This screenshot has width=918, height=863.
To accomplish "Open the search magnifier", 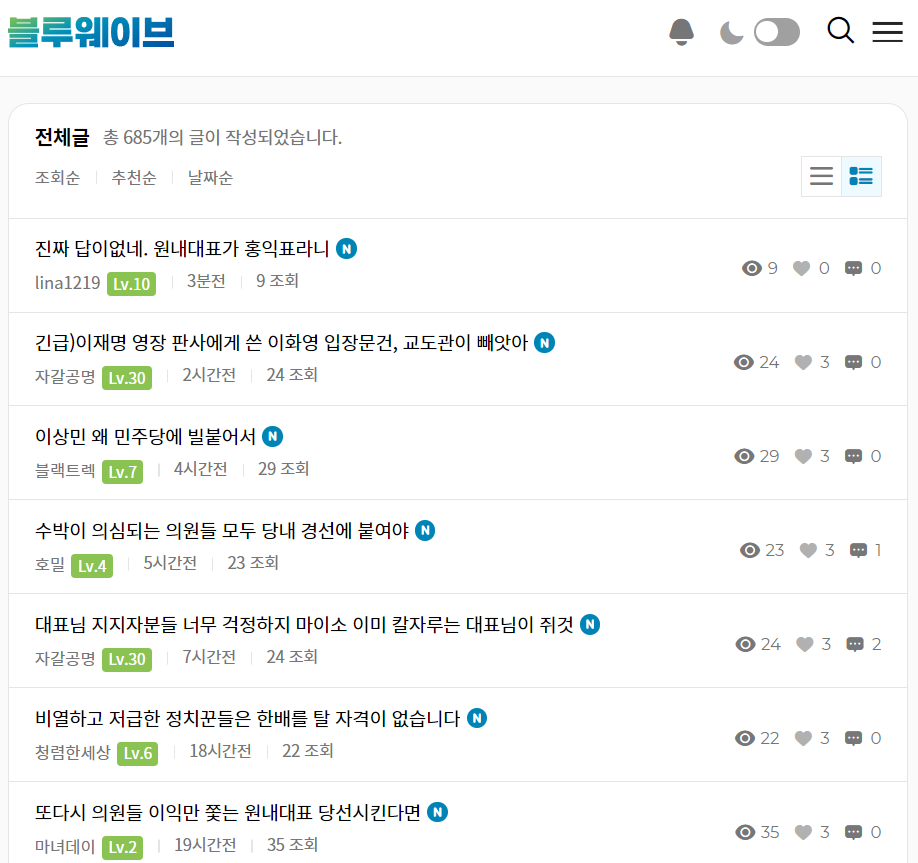I will [x=840, y=30].
